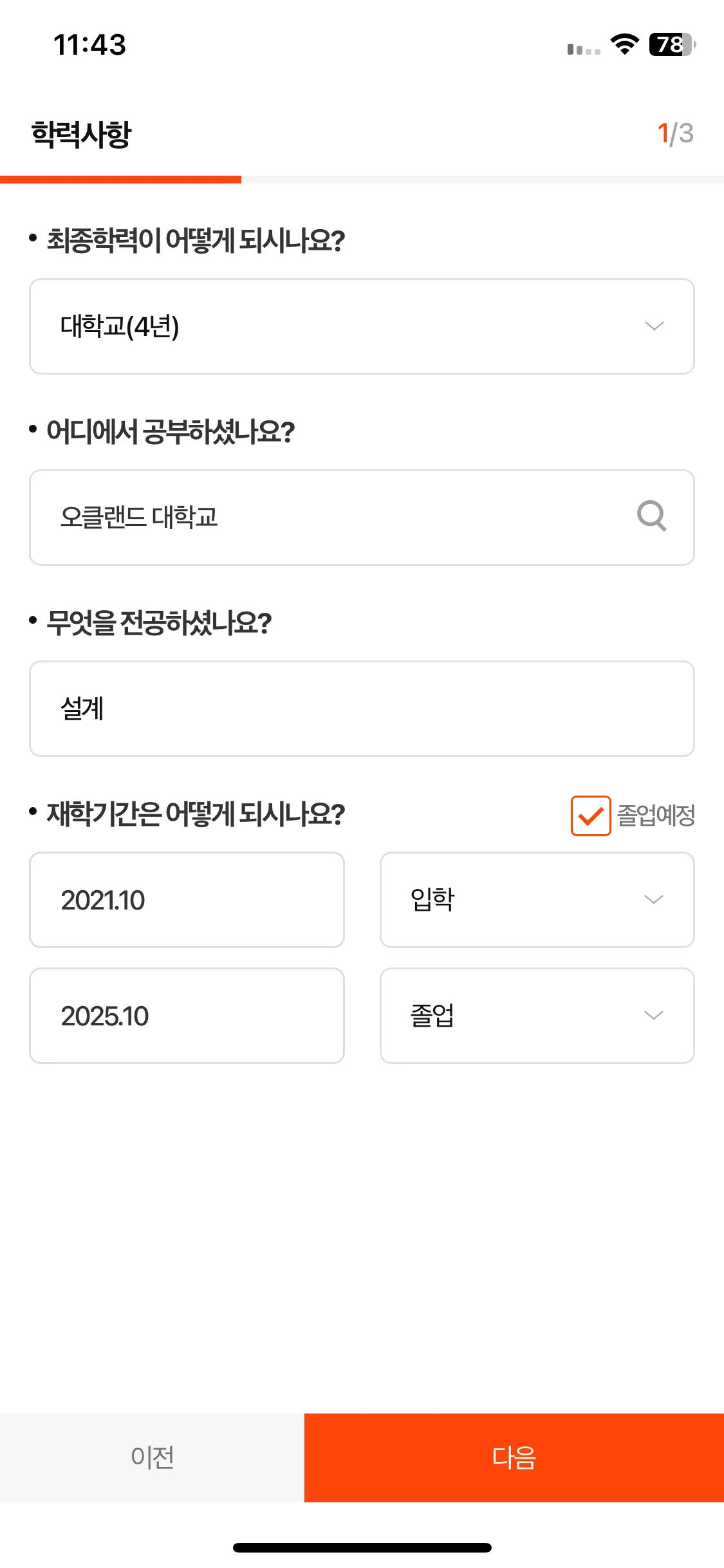Tap the orange step progress bar
Screen dimensions: 724x1568
pyautogui.click(x=120, y=180)
